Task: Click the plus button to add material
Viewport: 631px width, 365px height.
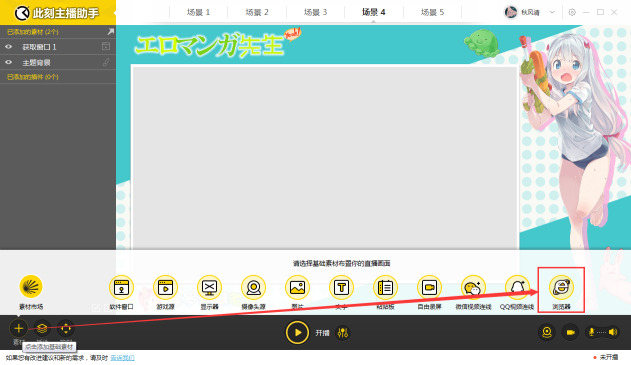Action: pos(19,328)
